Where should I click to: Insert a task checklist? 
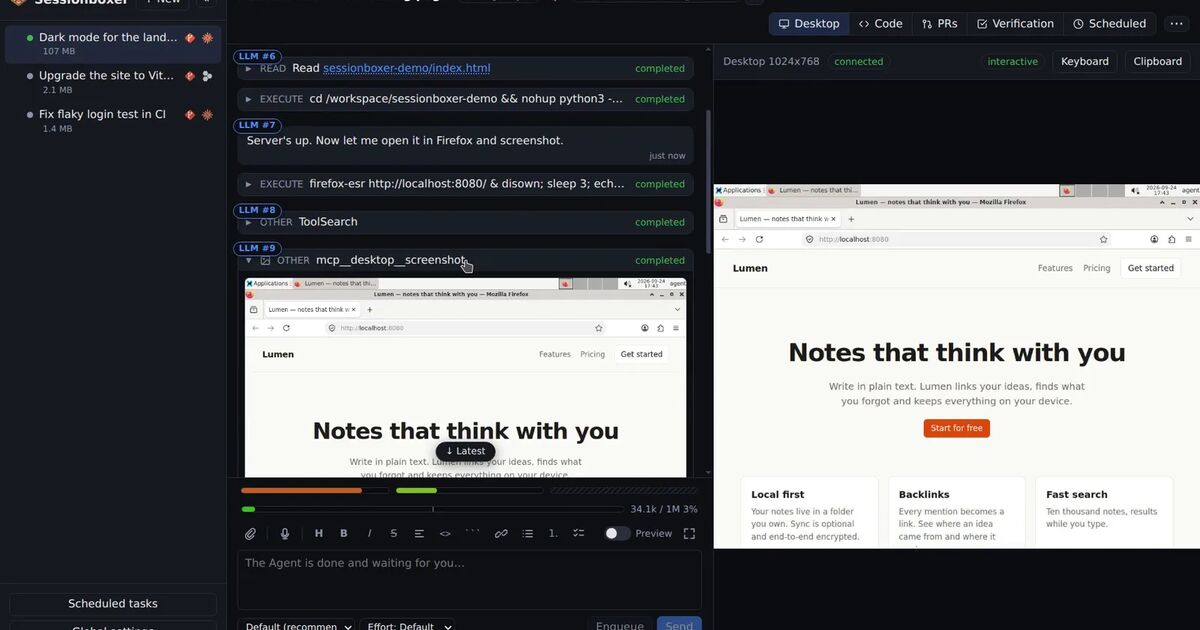[x=578, y=534]
